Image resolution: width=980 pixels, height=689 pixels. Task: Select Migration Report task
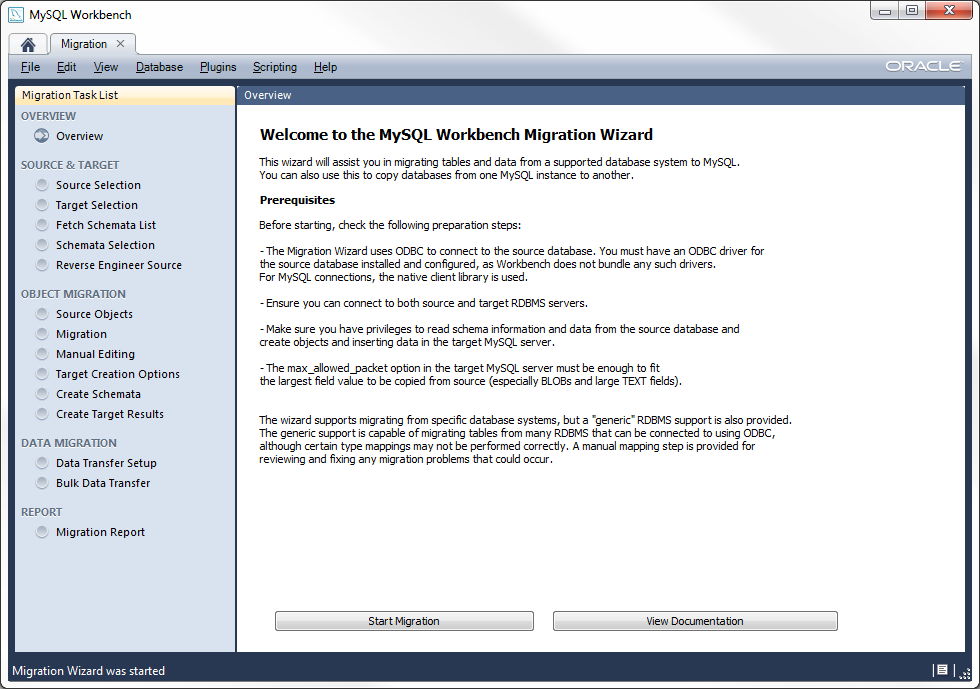(x=100, y=532)
